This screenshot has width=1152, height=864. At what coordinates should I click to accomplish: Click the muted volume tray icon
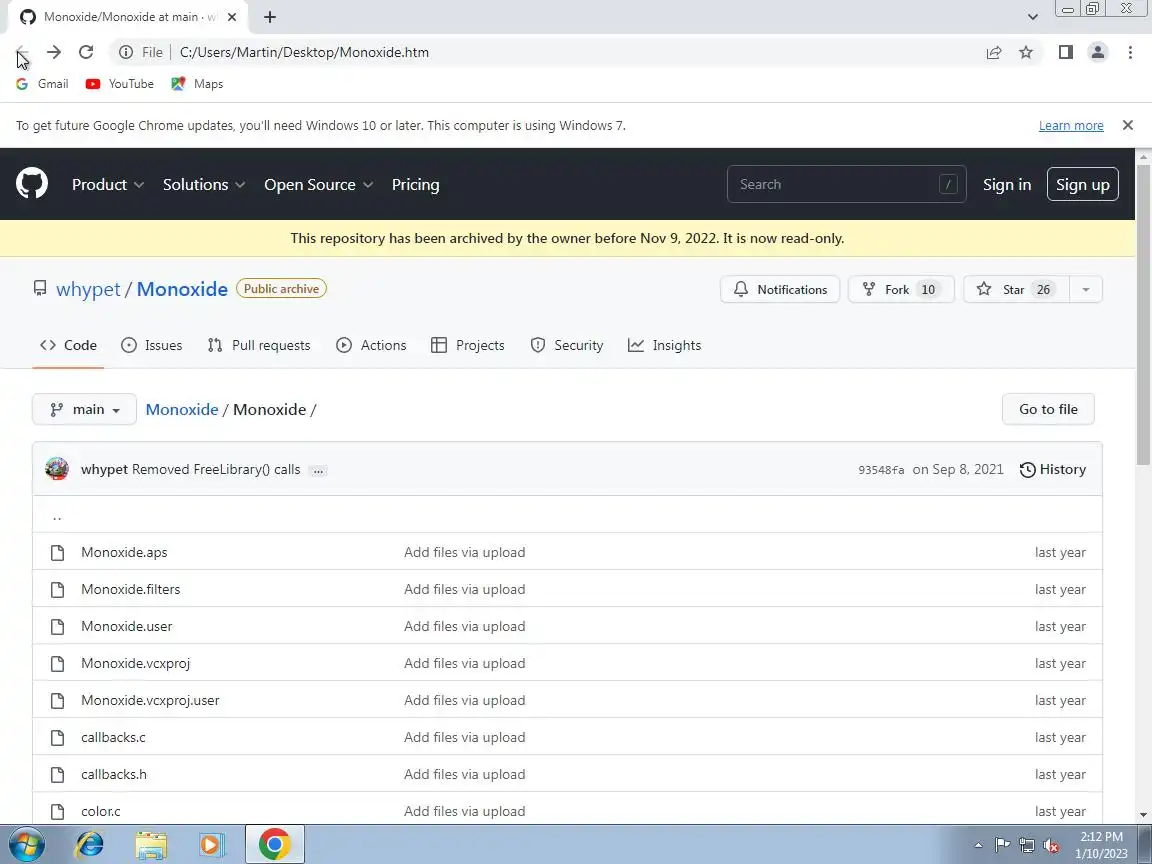click(x=1051, y=846)
